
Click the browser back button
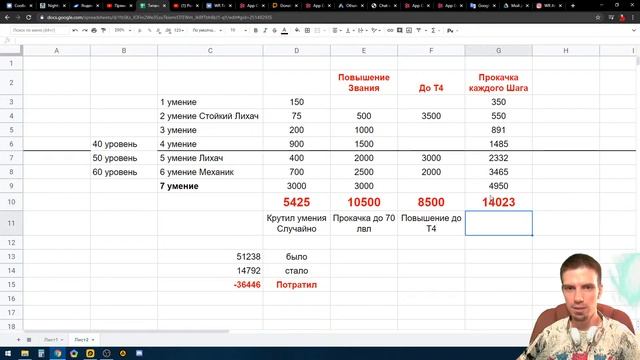[7, 18]
